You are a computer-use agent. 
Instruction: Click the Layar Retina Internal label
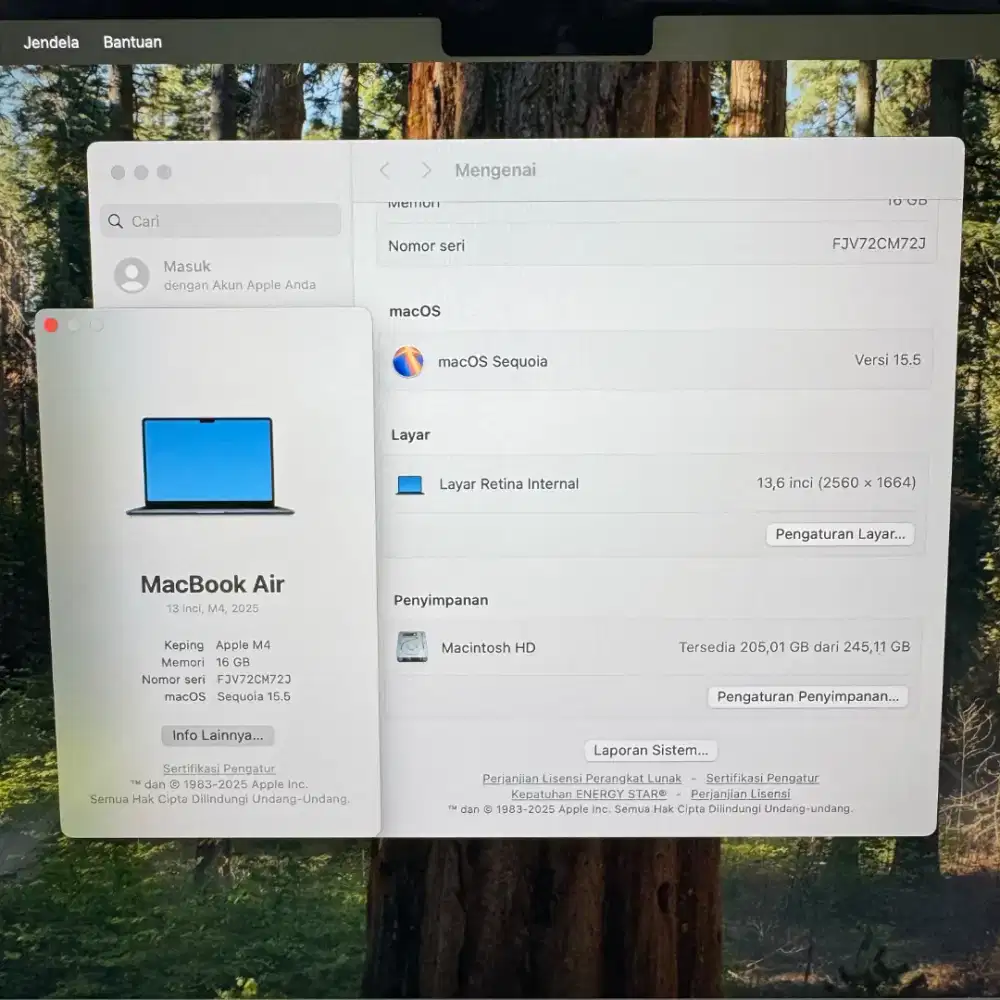pyautogui.click(x=509, y=484)
